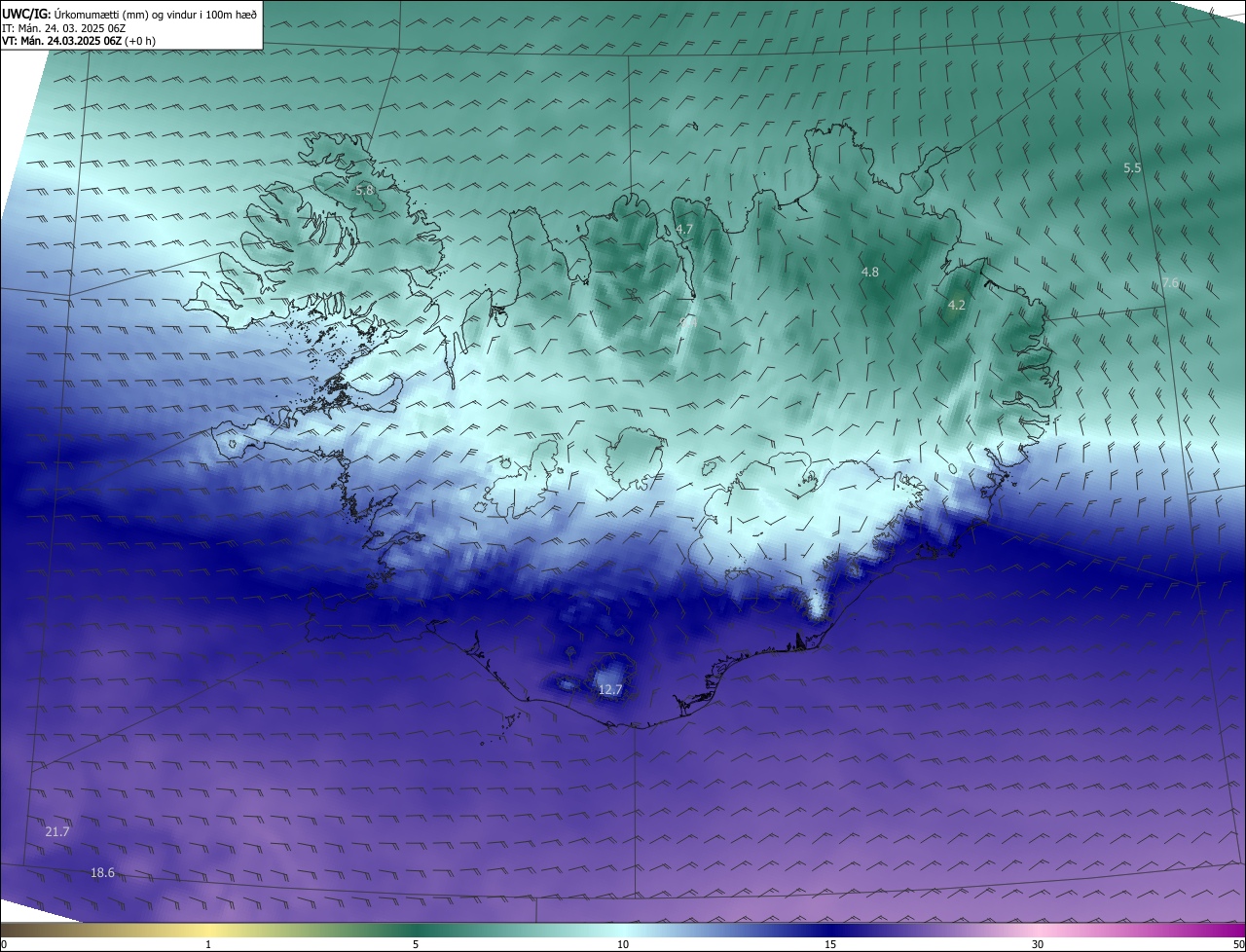Image resolution: width=1246 pixels, height=952 pixels.
Task: Click the 1 tick label on the color scale
Action: (208, 945)
